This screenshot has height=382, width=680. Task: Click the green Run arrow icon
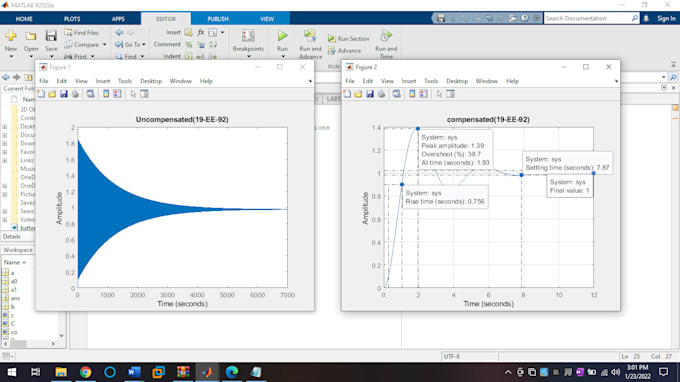click(282, 36)
